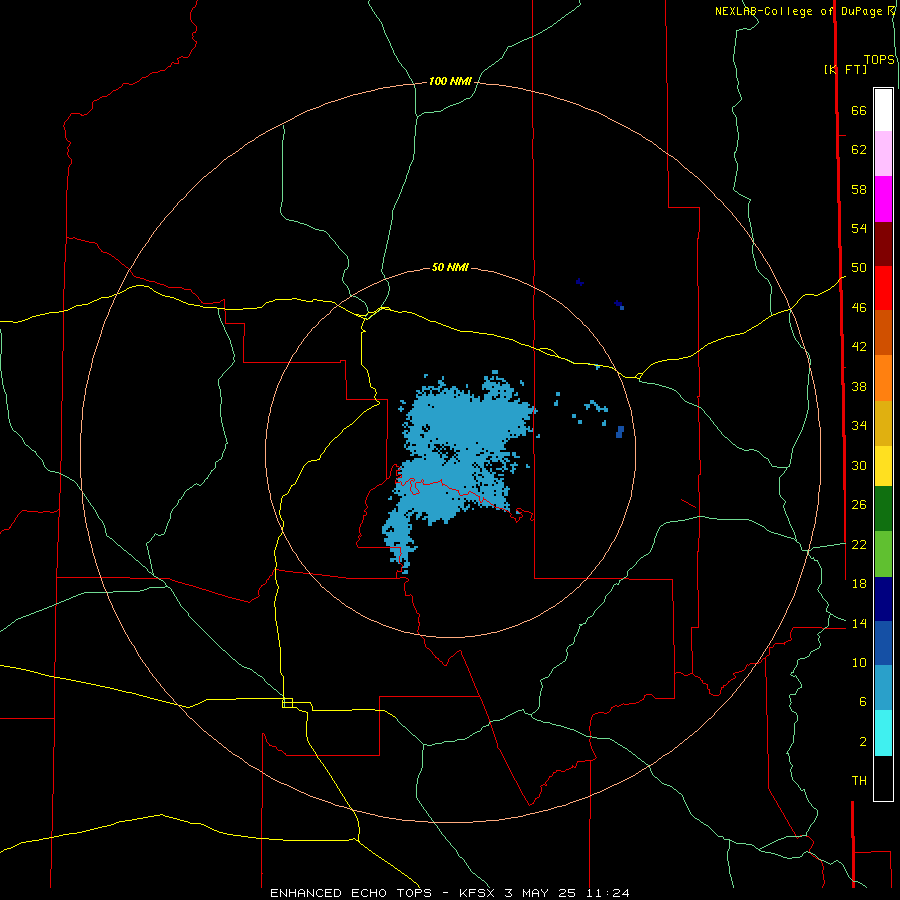Pick the dark orange legend swatch
The width and height of the screenshot is (900, 900).
[883, 333]
